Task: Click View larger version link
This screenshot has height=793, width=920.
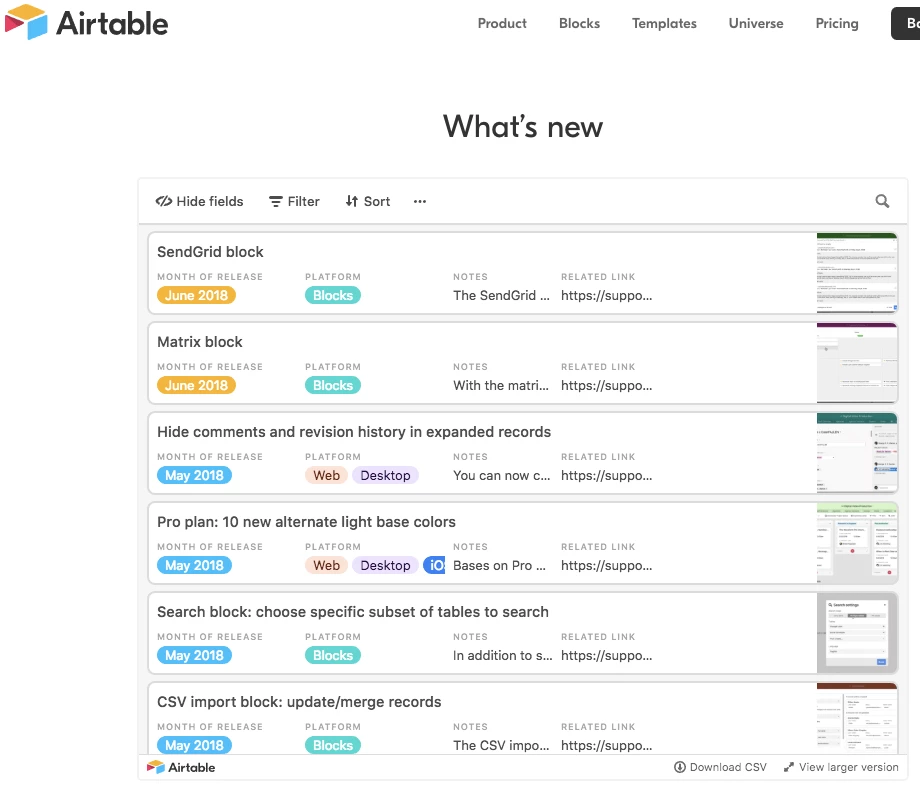Action: 841,767
